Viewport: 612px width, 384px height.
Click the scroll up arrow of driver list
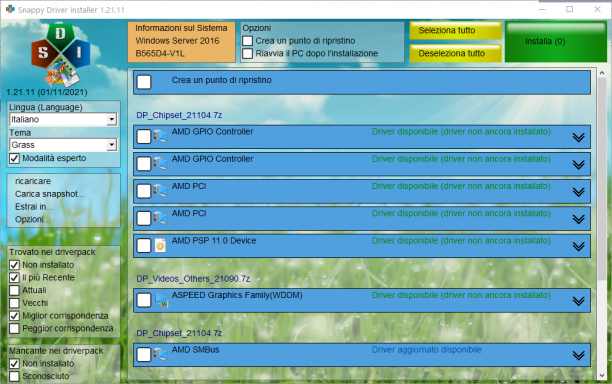[x=601, y=73]
